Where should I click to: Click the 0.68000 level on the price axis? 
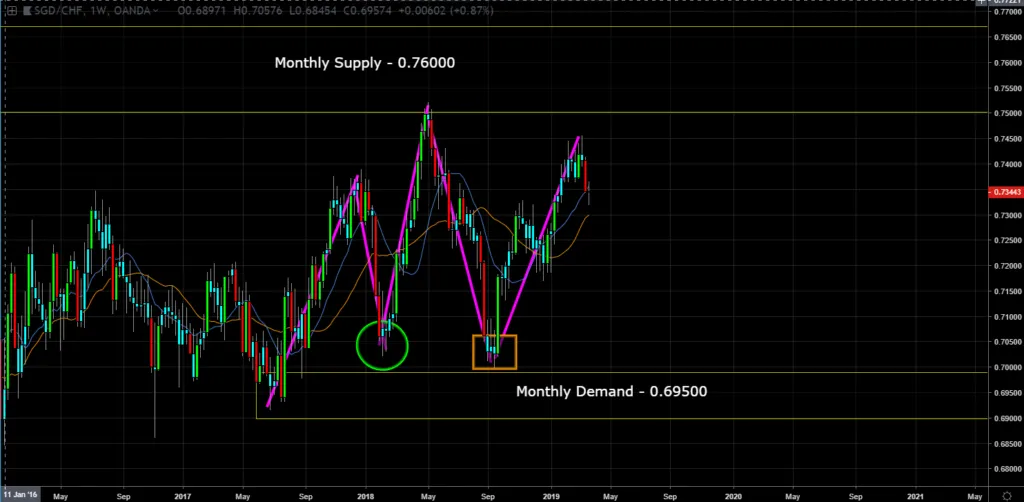click(x=1008, y=469)
